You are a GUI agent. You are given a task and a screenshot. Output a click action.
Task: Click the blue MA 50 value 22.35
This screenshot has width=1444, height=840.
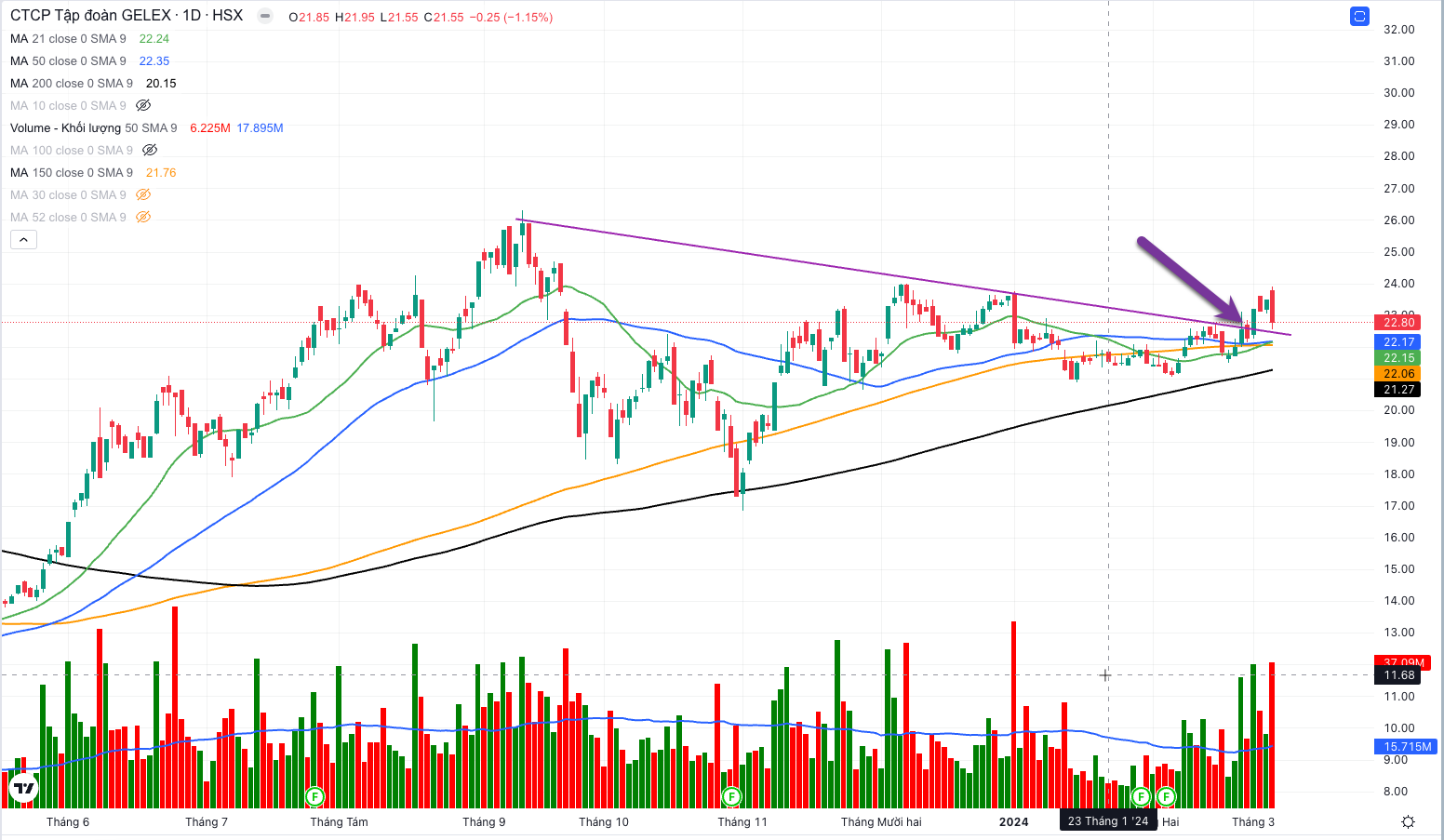tap(154, 60)
